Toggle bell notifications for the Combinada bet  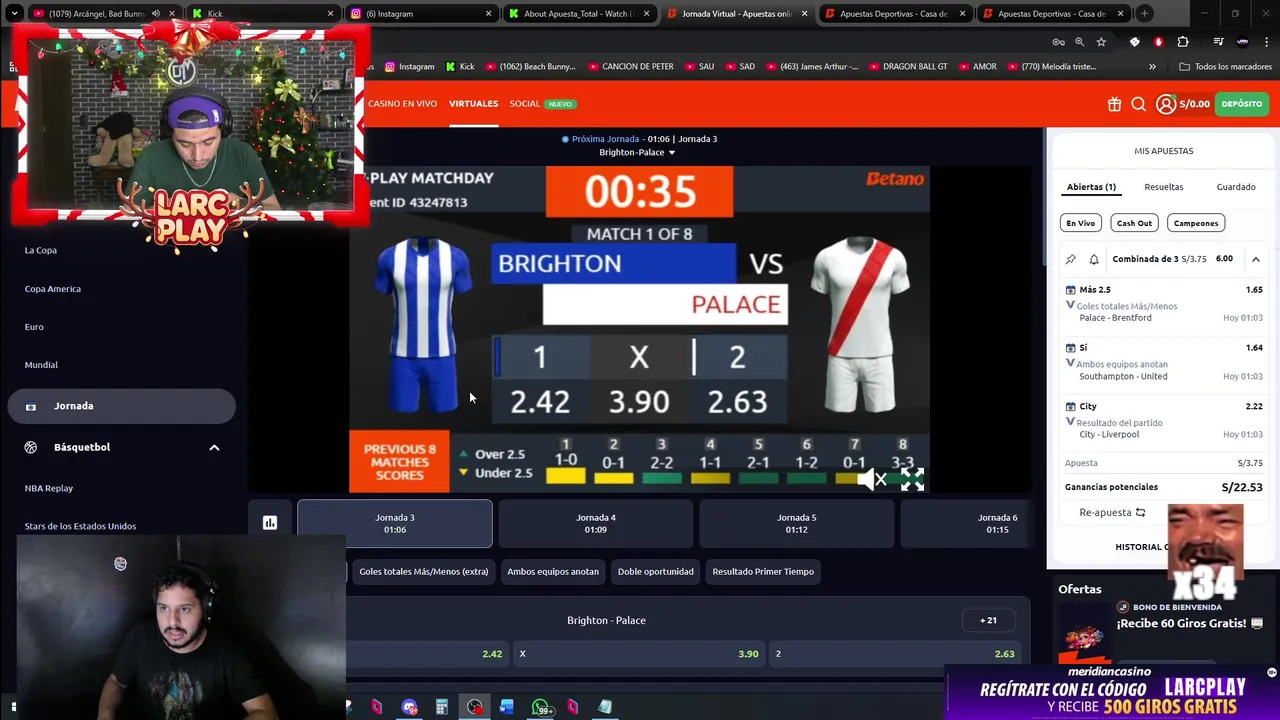click(1094, 259)
